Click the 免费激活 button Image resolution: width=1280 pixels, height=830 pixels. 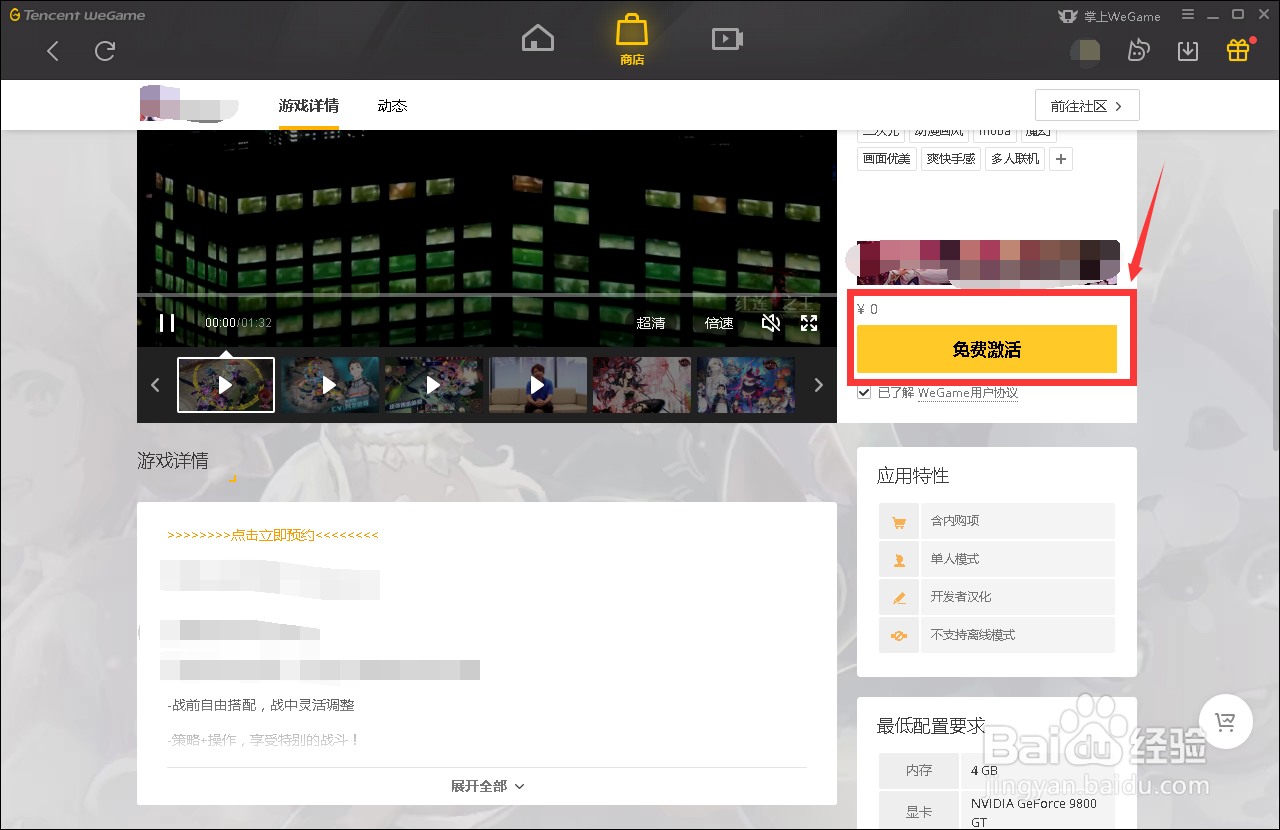pyautogui.click(x=986, y=350)
